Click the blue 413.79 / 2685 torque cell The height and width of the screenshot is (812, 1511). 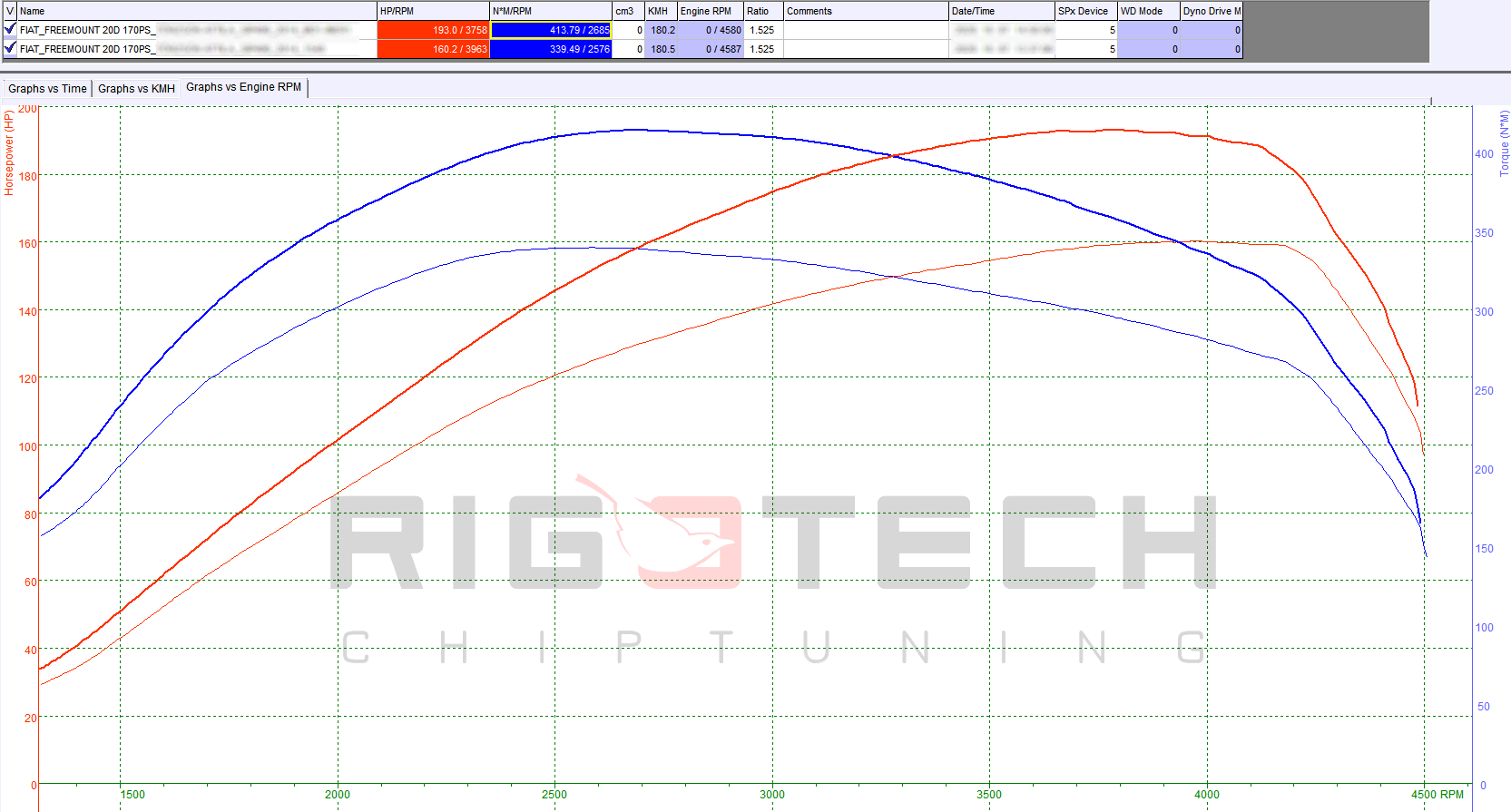point(551,30)
